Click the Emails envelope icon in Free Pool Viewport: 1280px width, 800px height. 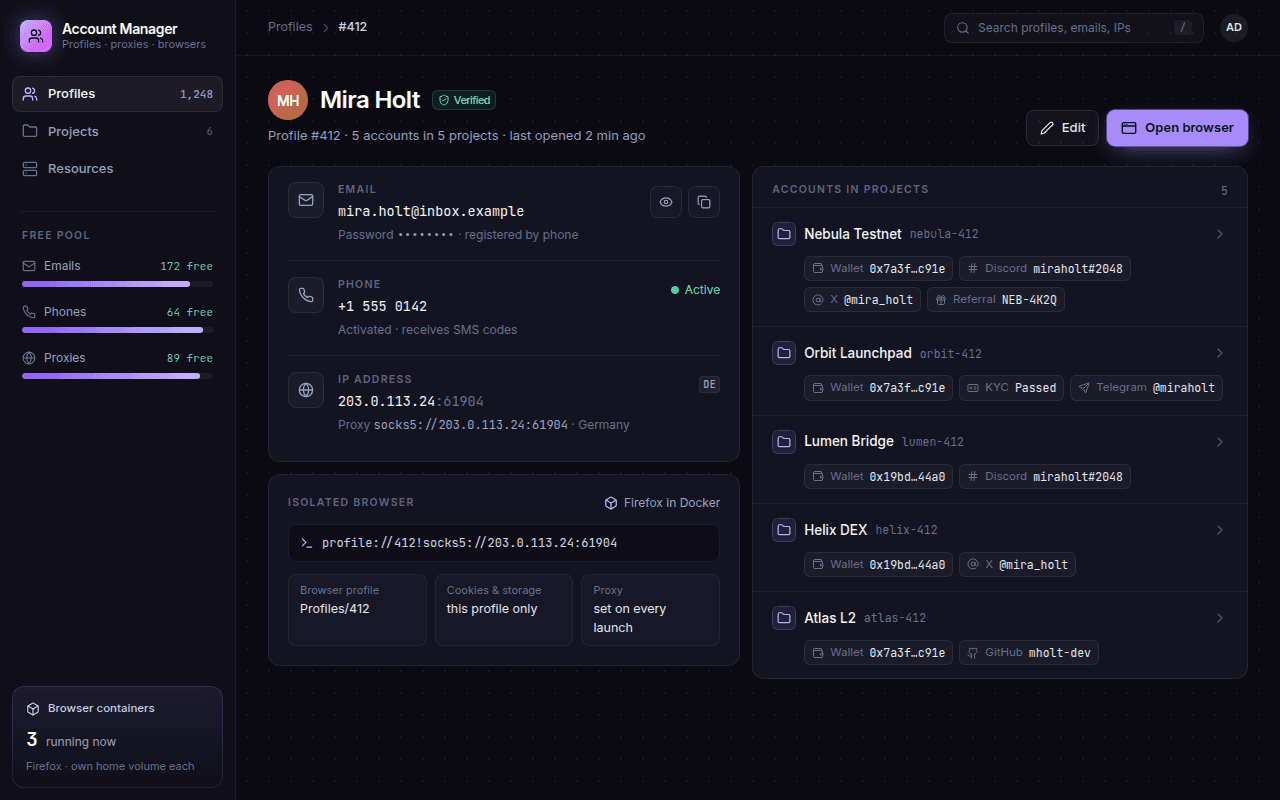click(x=29, y=266)
